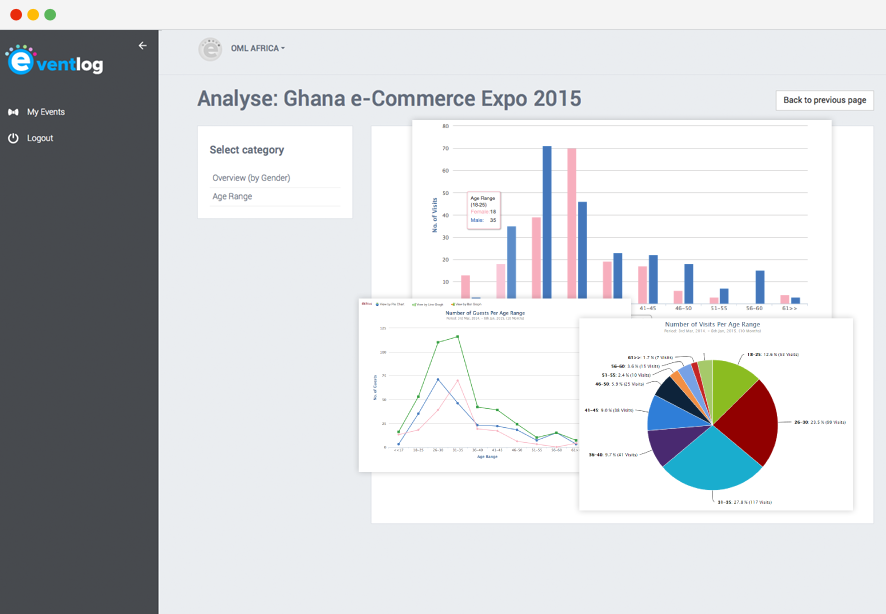The height and width of the screenshot is (614, 886).
Task: Click the purple 36-40 pie slice
Action: click(x=675, y=443)
